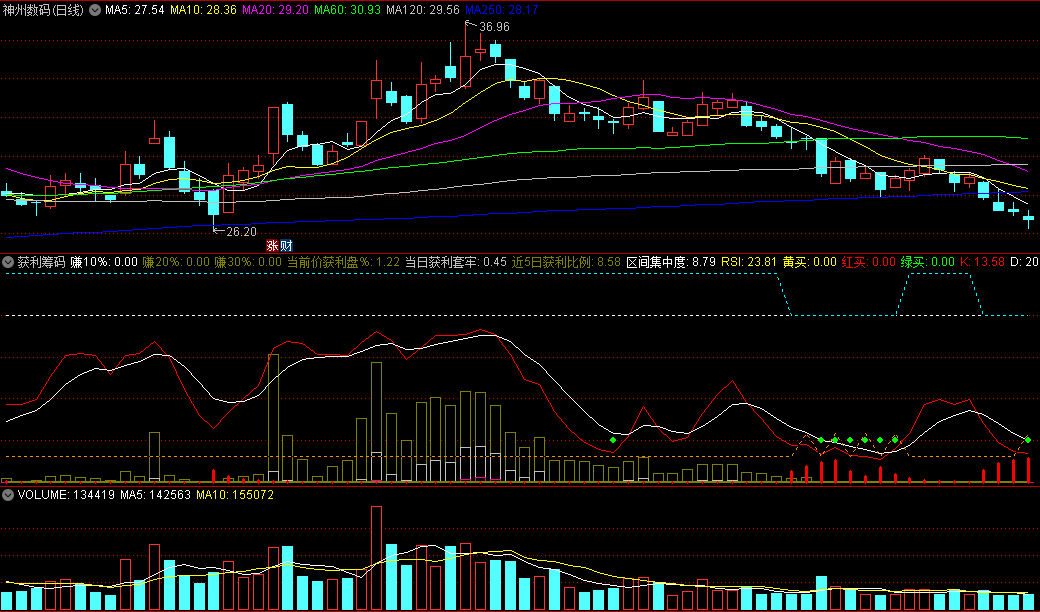Screen dimensions: 1040x612
Task: Click the VOLUME: 134419 label
Action: (x=66, y=495)
